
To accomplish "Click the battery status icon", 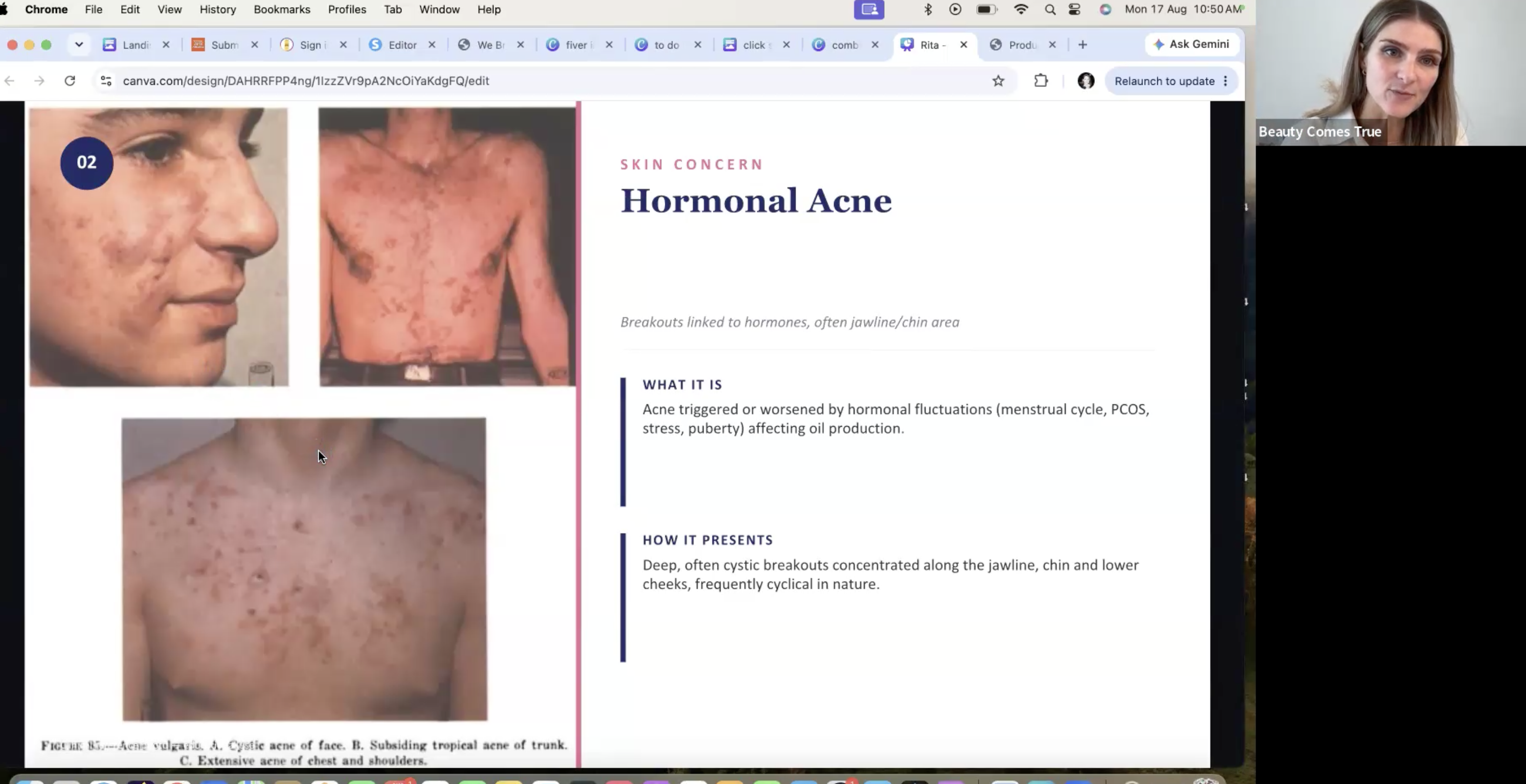I will pyautogui.click(x=986, y=10).
